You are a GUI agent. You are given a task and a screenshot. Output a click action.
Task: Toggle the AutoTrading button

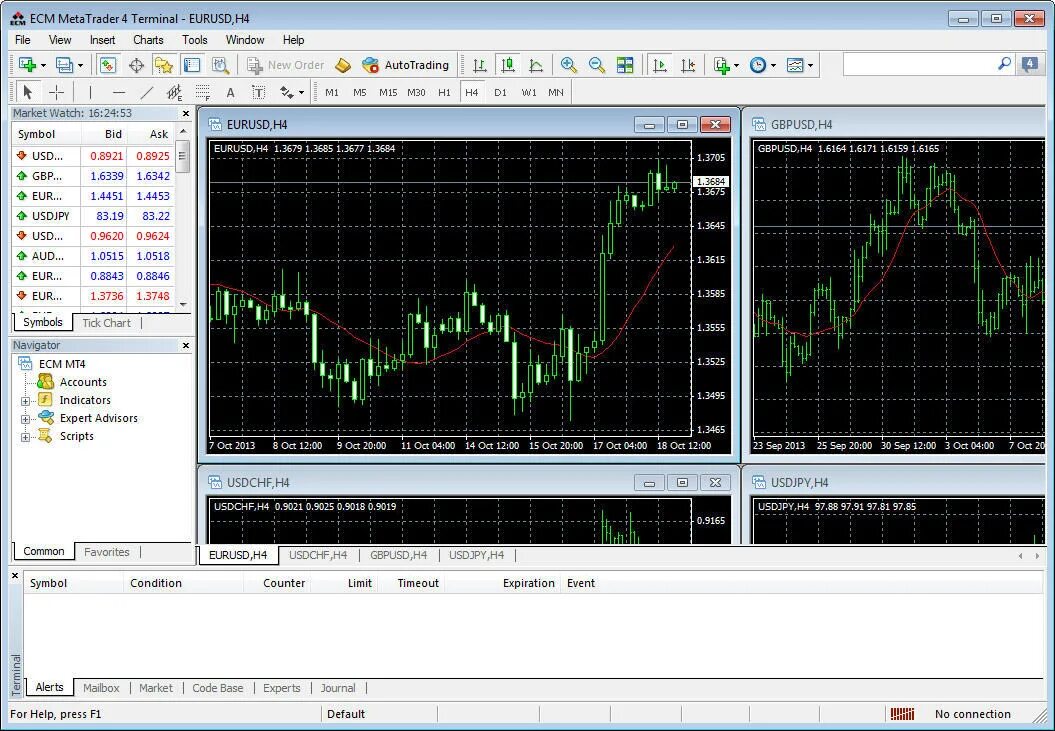[x=405, y=65]
